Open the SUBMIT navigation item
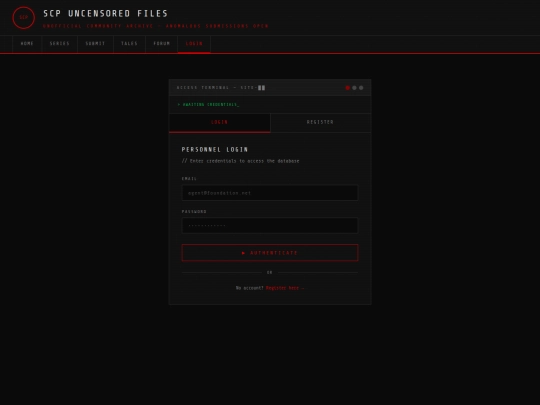Viewport: 540px width, 405px height. pos(95,44)
